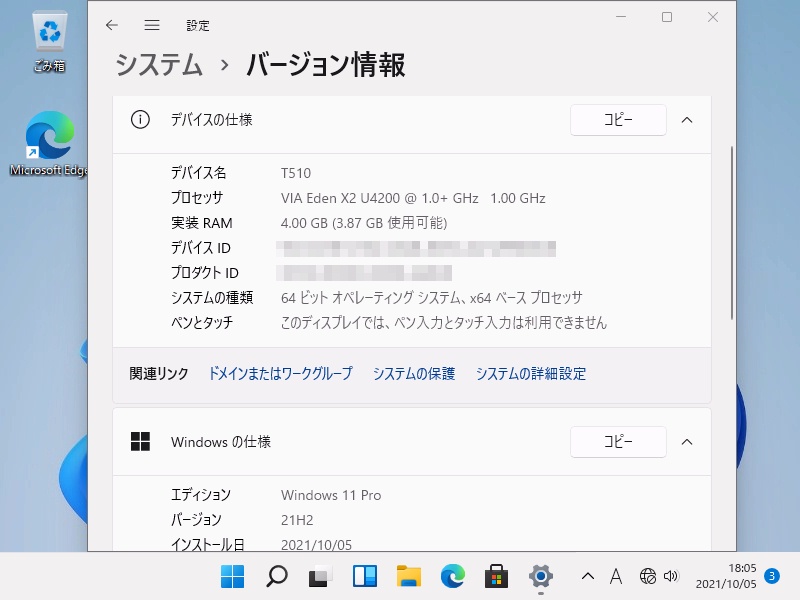The height and width of the screenshot is (600, 800).
Task: Launch Microsoft Edge from the taskbar
Action: pyautogui.click(x=453, y=577)
